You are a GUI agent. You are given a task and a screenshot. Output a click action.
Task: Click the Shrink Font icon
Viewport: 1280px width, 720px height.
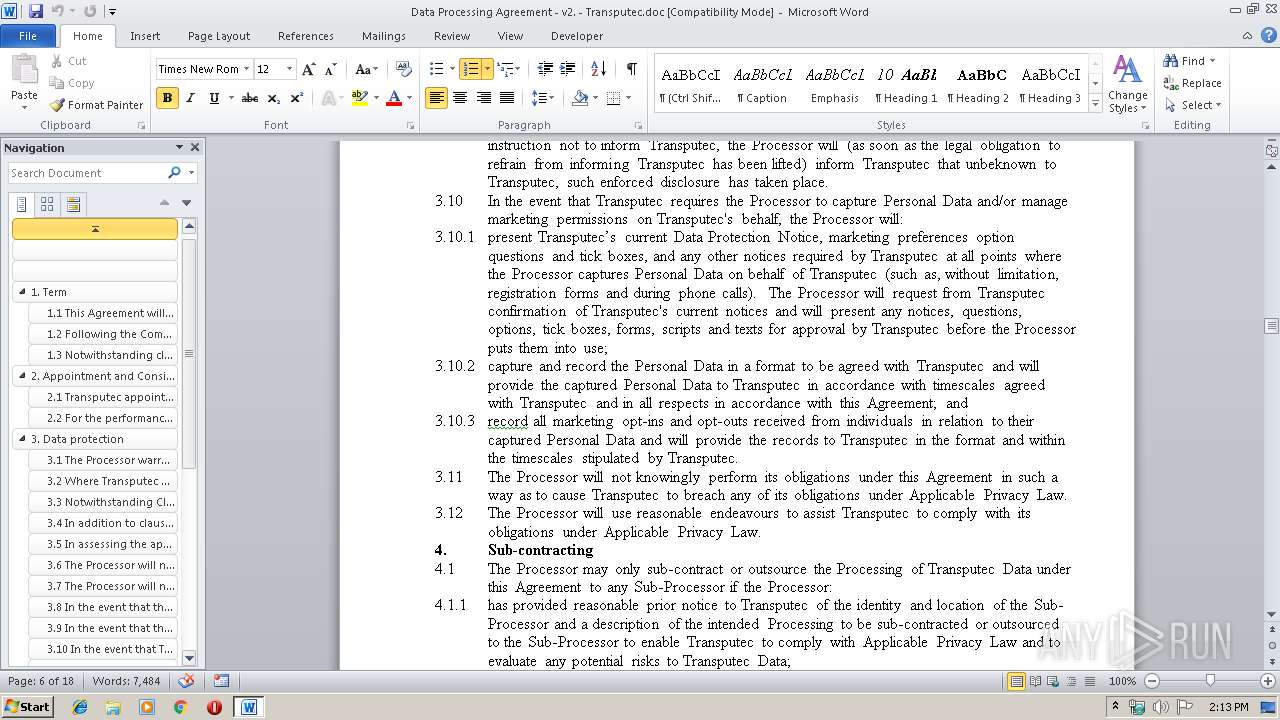tap(329, 69)
